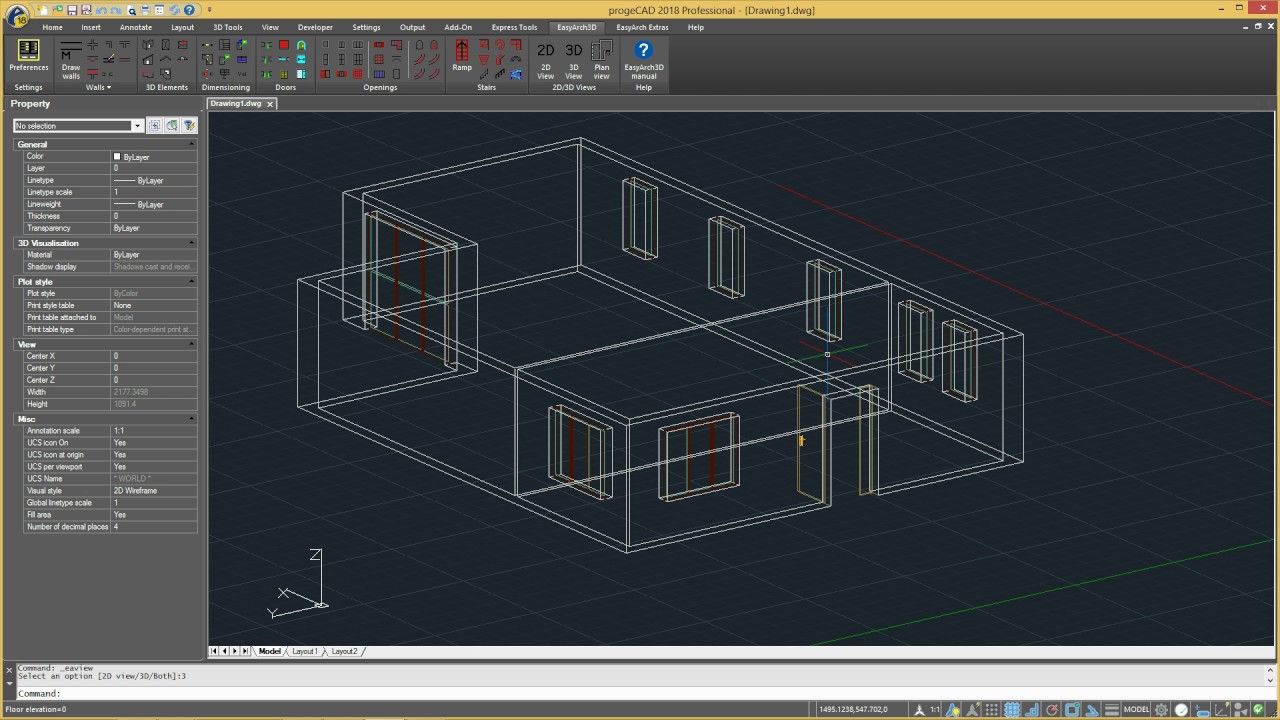Click the first Openings group window icon
The width and height of the screenshot is (1280, 720).
(x=325, y=45)
